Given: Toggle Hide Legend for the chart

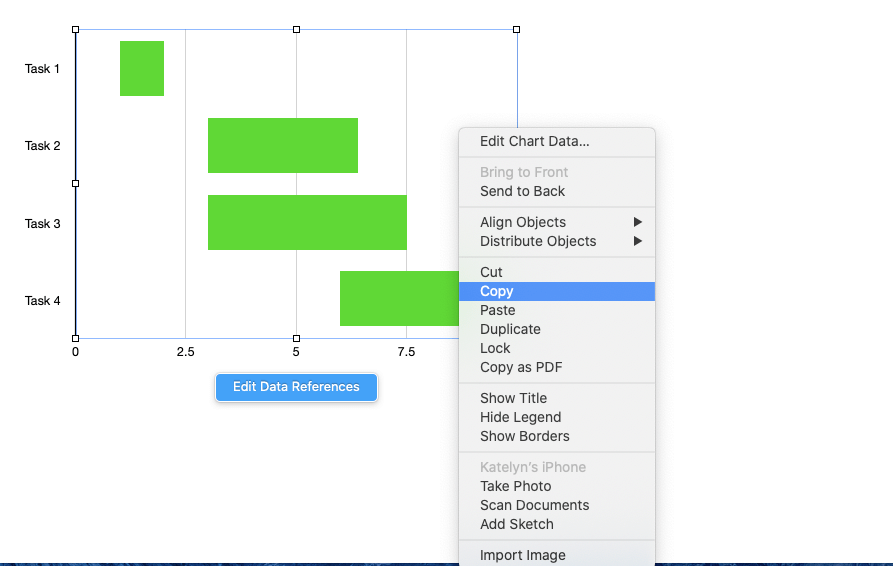Looking at the screenshot, I should (x=520, y=417).
